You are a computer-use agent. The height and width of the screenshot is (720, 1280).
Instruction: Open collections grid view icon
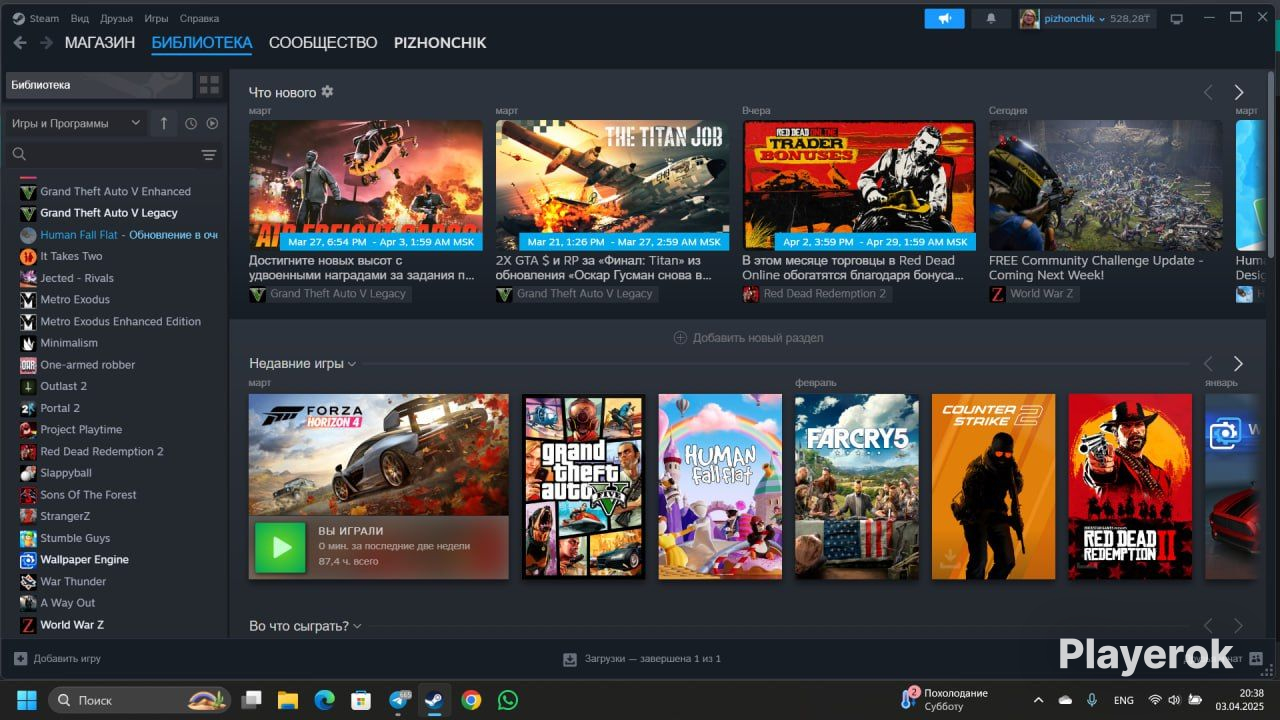tap(209, 85)
